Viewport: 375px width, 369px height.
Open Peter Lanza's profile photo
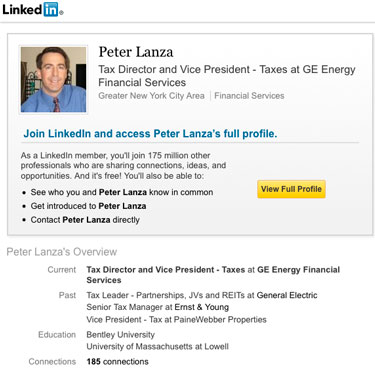point(53,79)
